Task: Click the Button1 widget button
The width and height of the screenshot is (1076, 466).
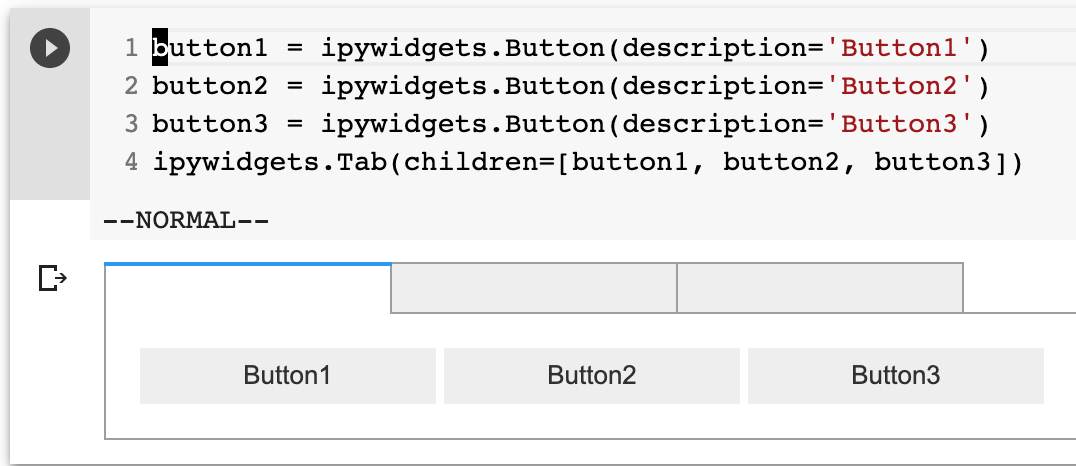Action: point(288,375)
